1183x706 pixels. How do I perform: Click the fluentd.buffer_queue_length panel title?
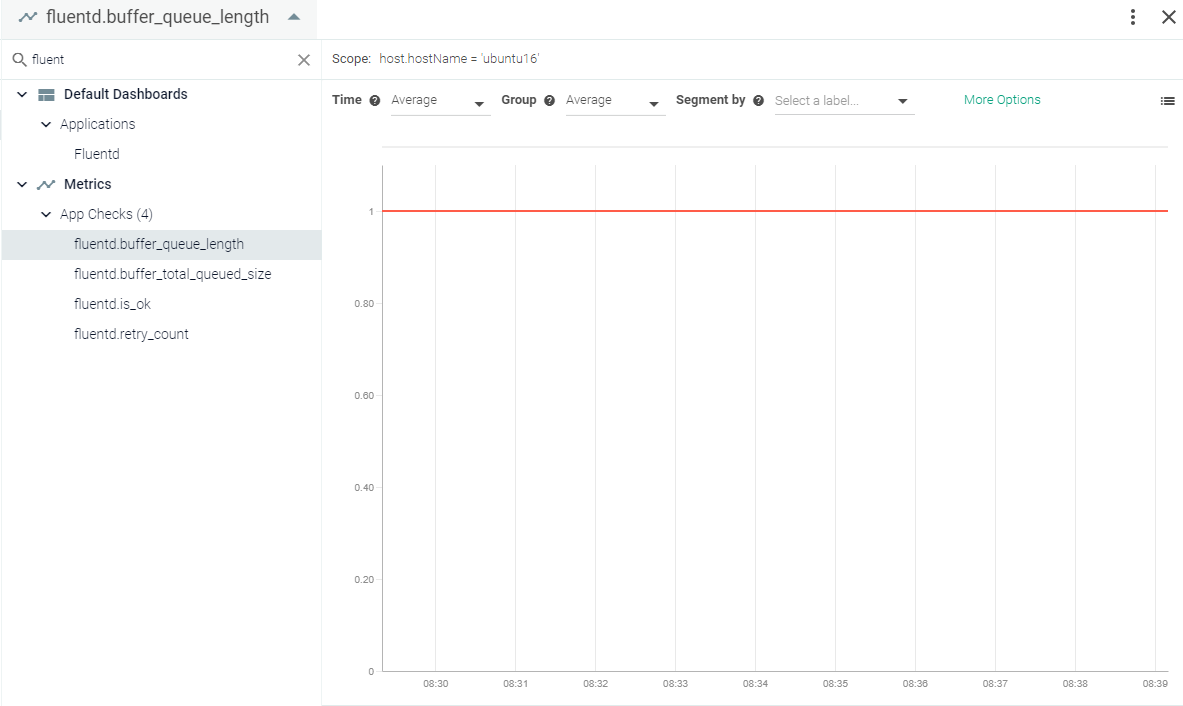158,17
